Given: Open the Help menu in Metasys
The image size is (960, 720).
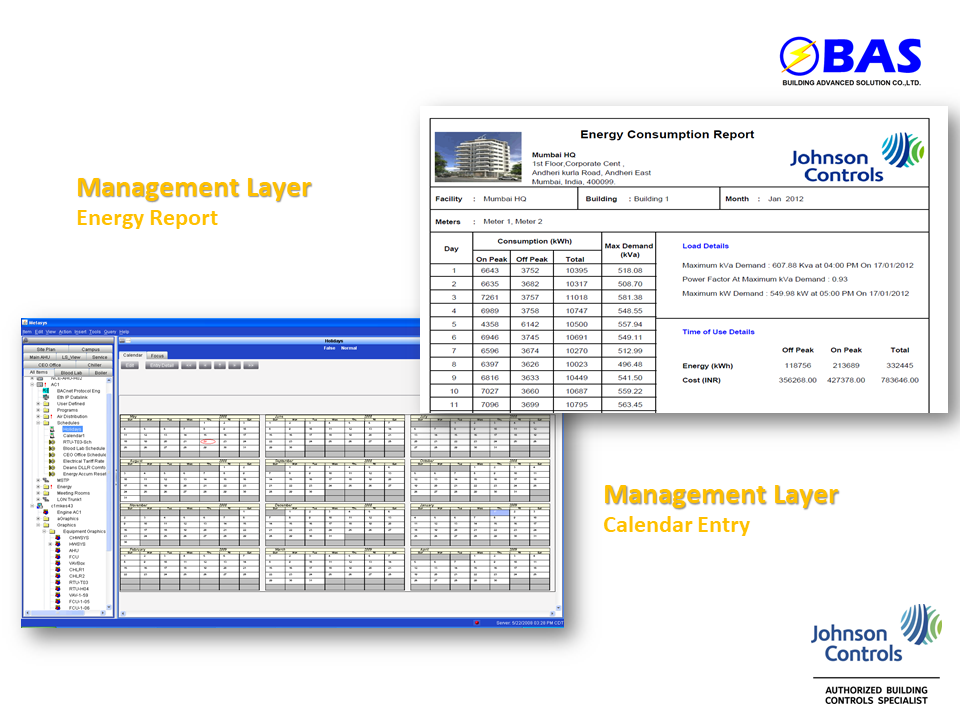Looking at the screenshot, I should (x=124, y=332).
